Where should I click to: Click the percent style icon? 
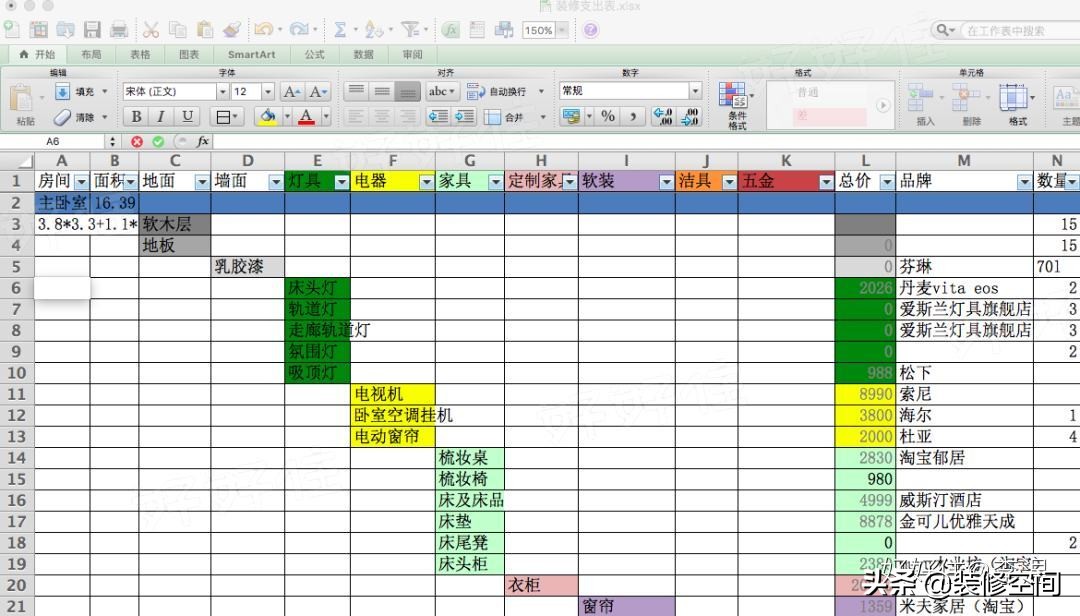(608, 116)
